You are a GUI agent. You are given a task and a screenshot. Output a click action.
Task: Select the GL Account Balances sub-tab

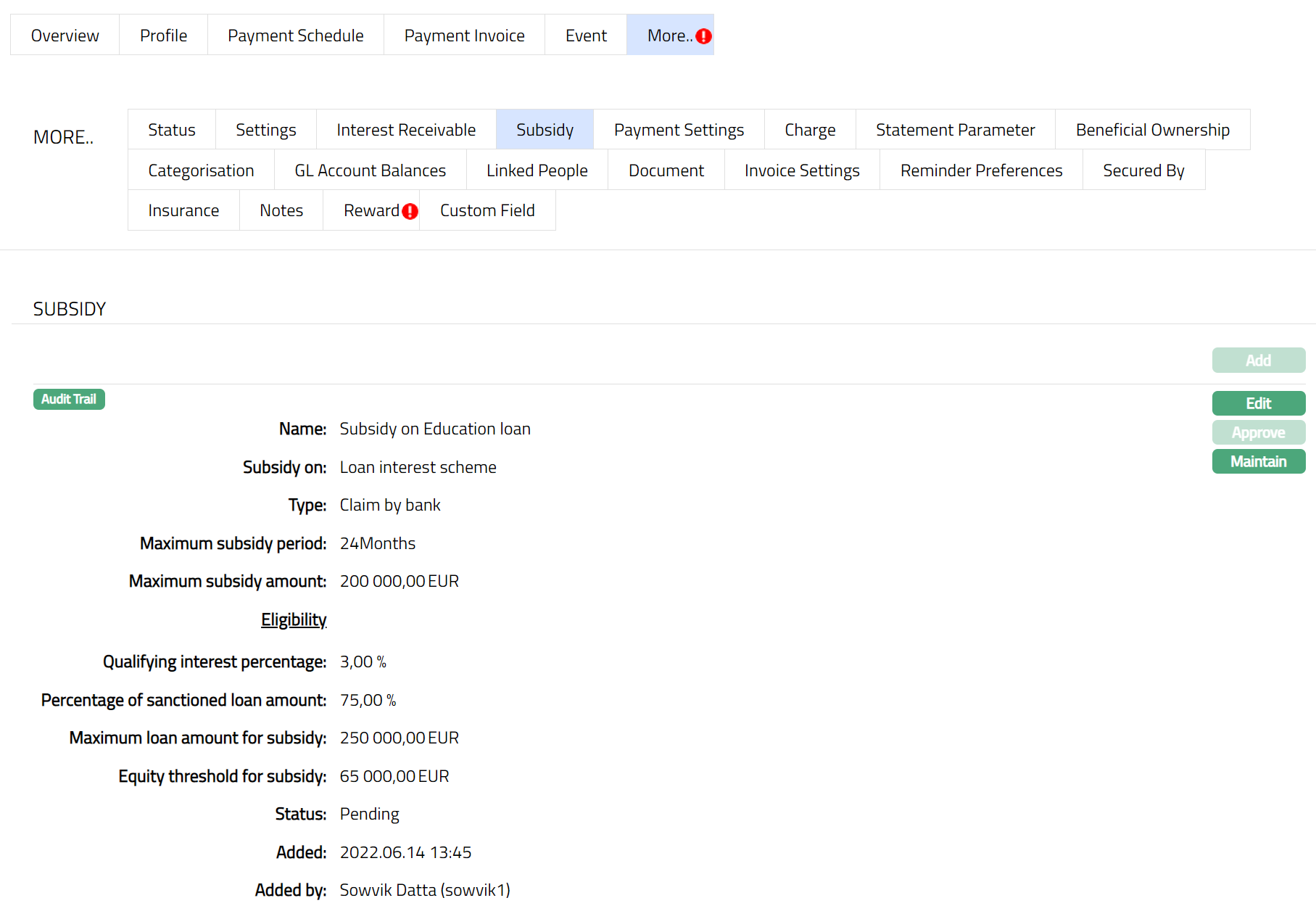[370, 170]
